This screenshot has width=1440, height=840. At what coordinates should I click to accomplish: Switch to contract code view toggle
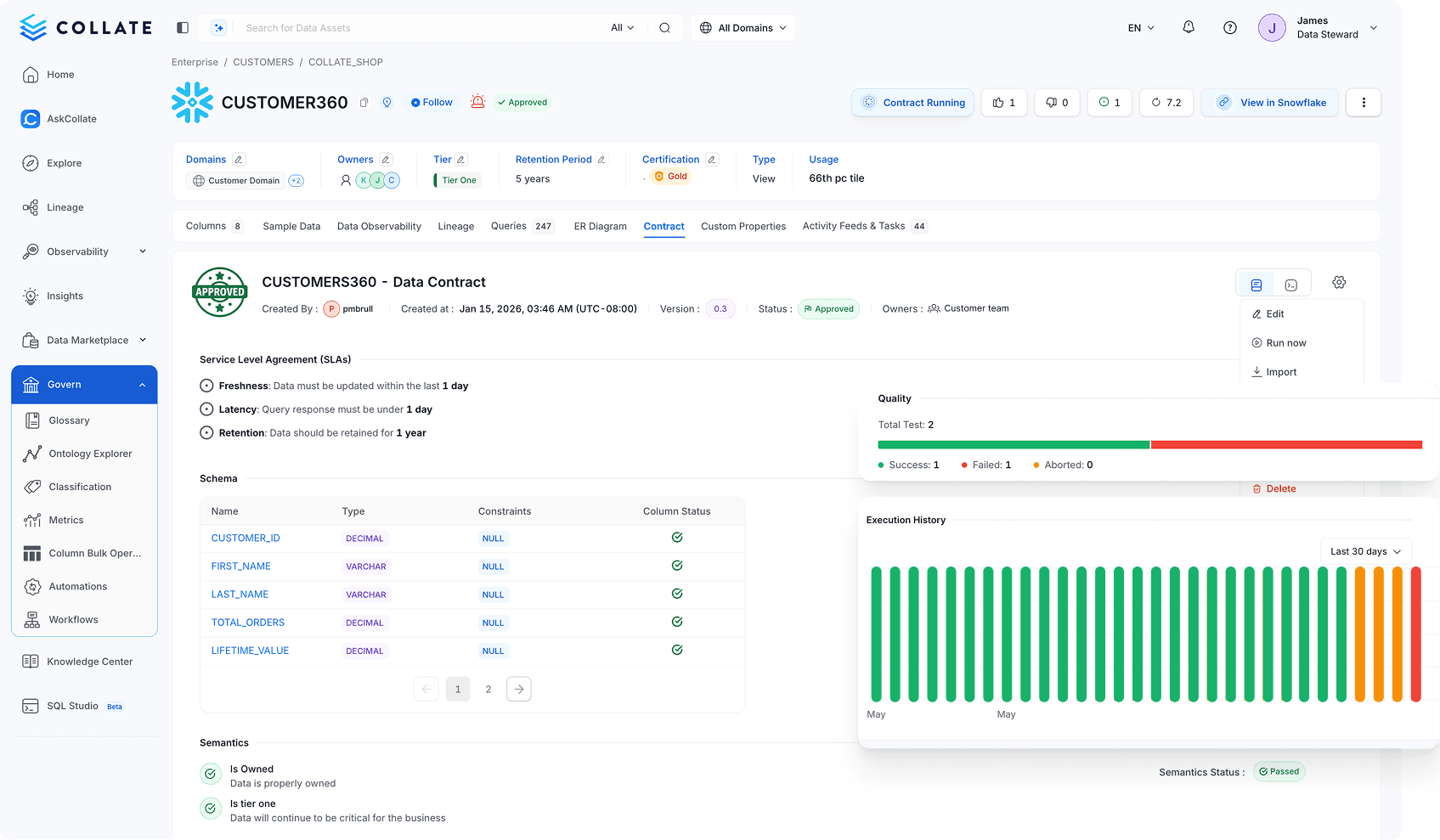pos(1291,285)
